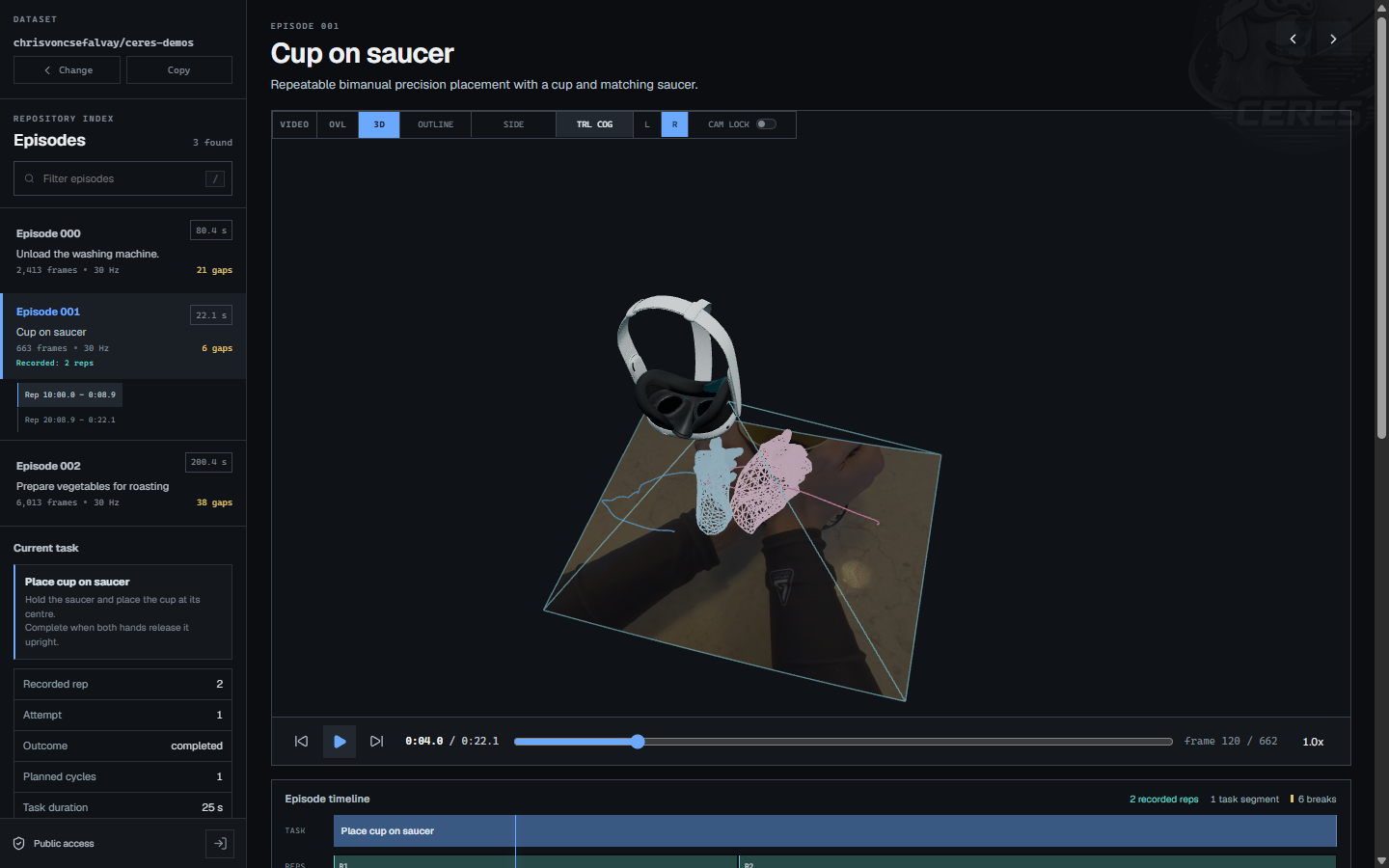Click the 2 recorded reps label

pyautogui.click(x=1164, y=800)
